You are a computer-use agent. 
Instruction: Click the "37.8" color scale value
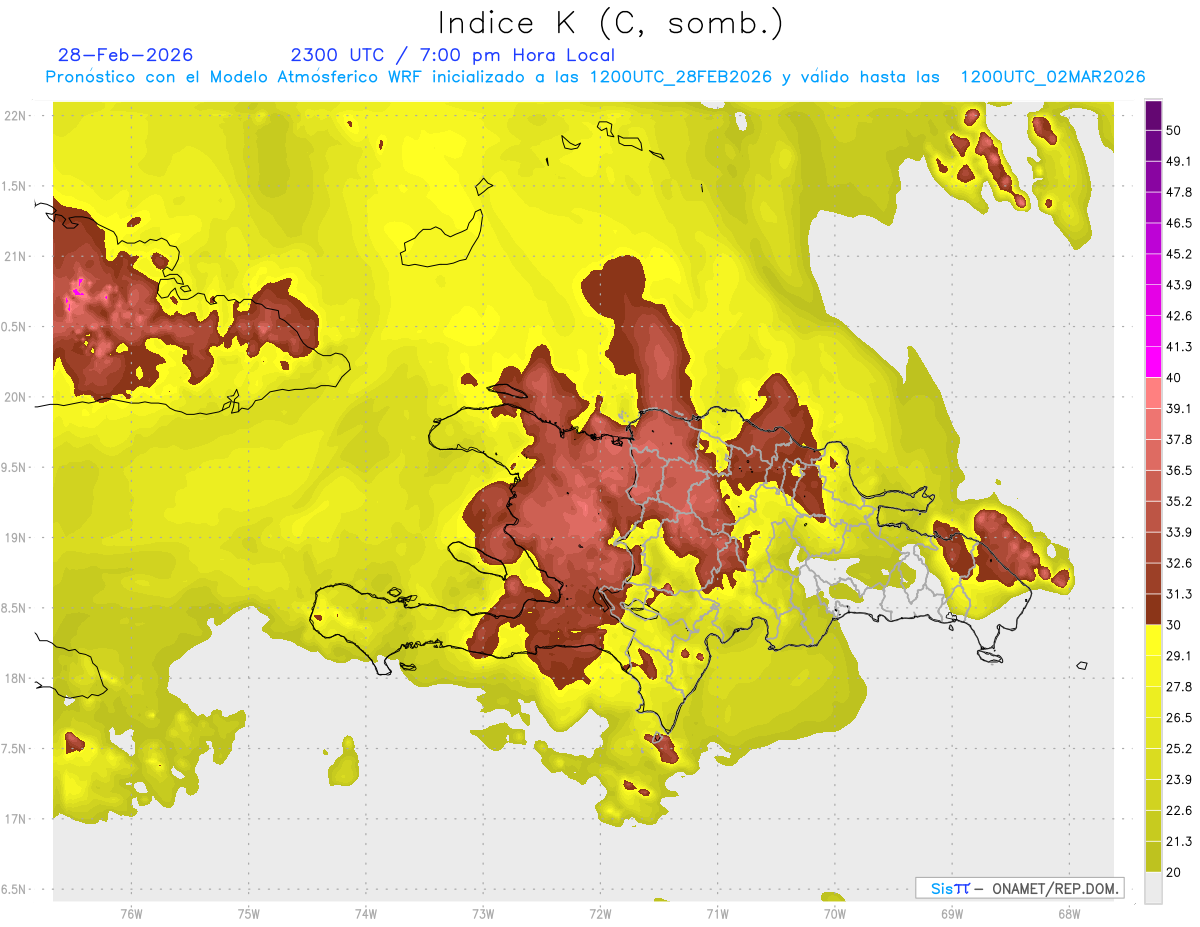tap(1179, 439)
